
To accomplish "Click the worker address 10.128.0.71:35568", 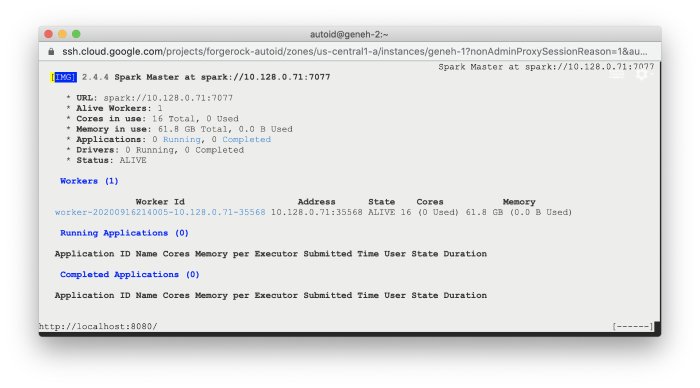I will coord(317,212).
